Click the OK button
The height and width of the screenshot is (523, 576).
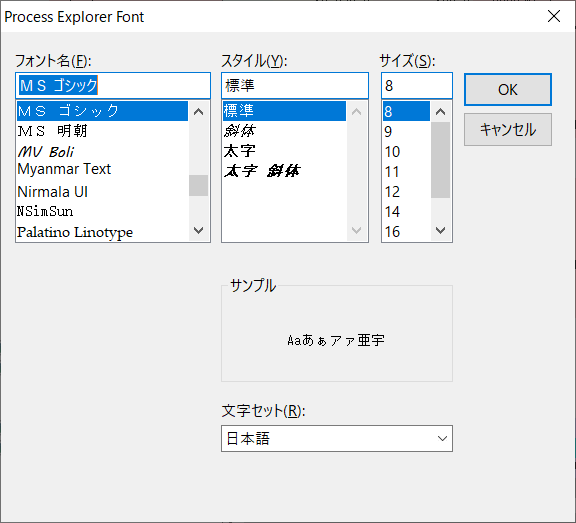508,90
